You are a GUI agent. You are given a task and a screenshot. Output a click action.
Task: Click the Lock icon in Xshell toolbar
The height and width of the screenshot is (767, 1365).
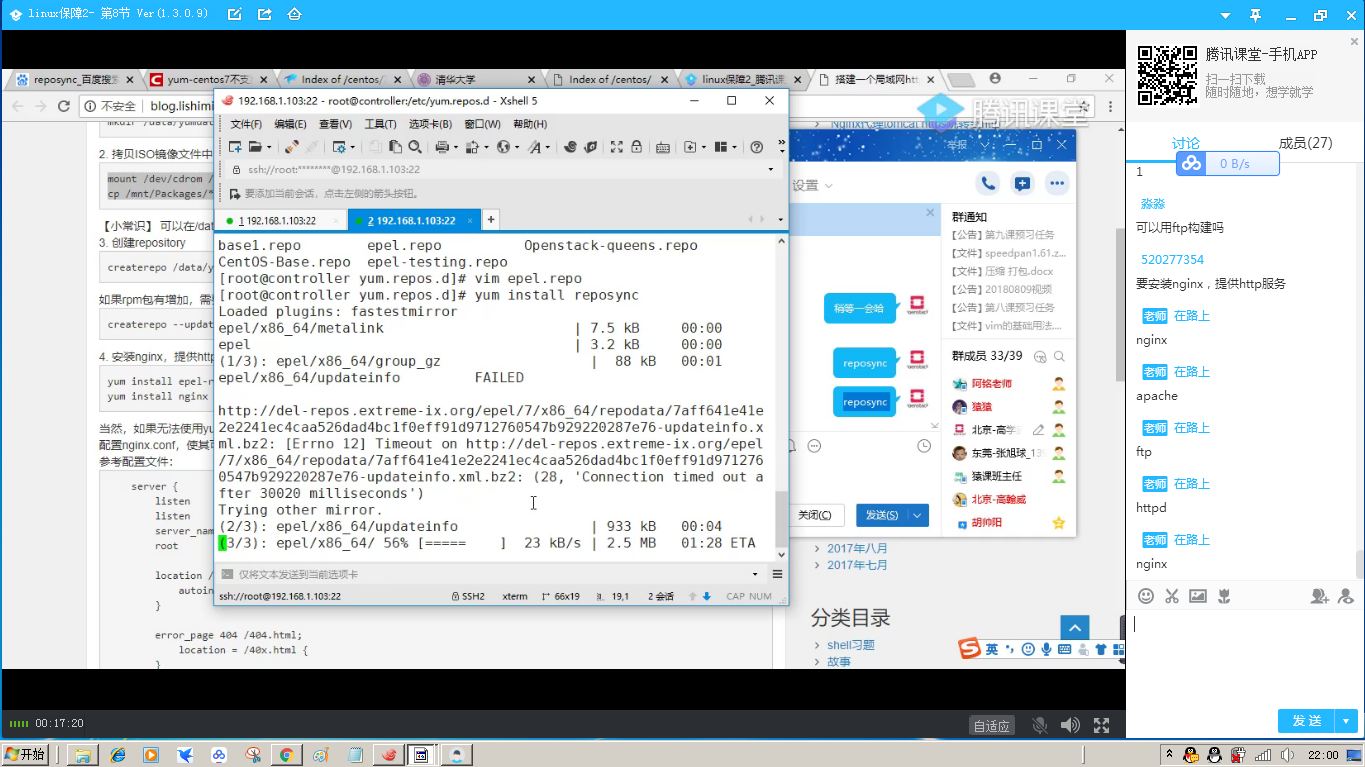[x=636, y=147]
